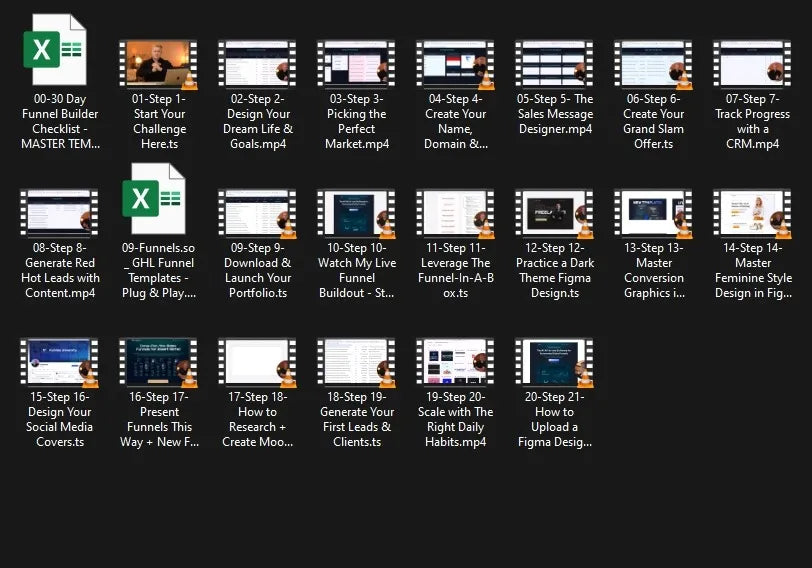Click 15-Step 16 Design Your Social Media Covers
The width and height of the screenshot is (812, 568).
point(60,362)
